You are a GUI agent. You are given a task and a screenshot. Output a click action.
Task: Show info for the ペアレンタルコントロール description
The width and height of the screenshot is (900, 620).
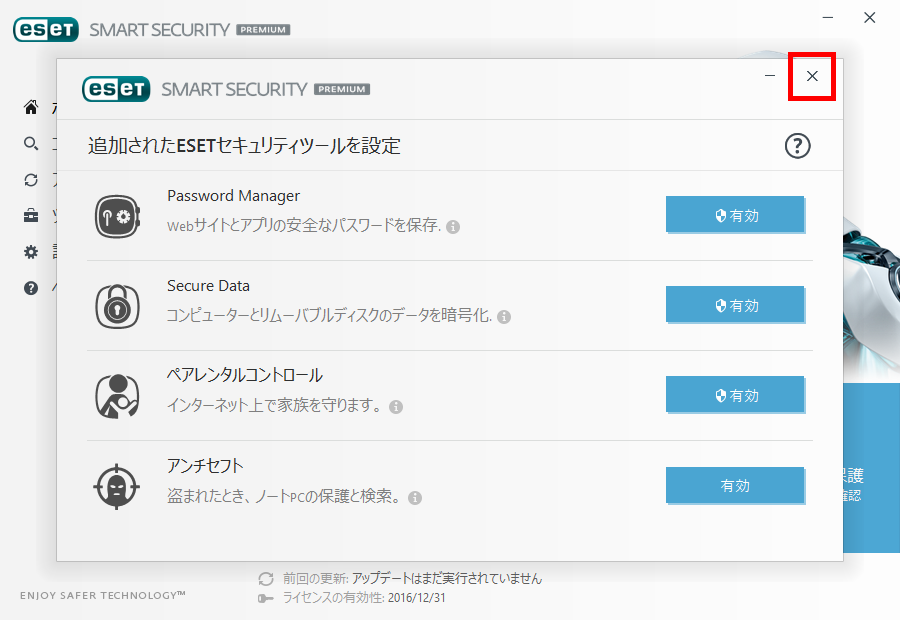396,407
